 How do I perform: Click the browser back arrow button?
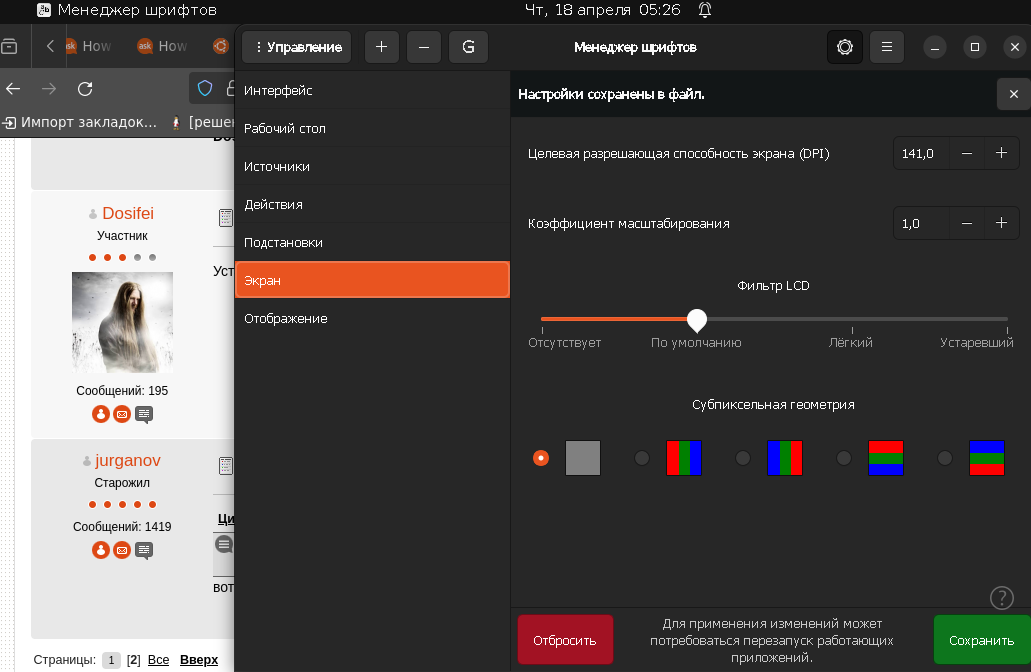pyautogui.click(x=13, y=89)
